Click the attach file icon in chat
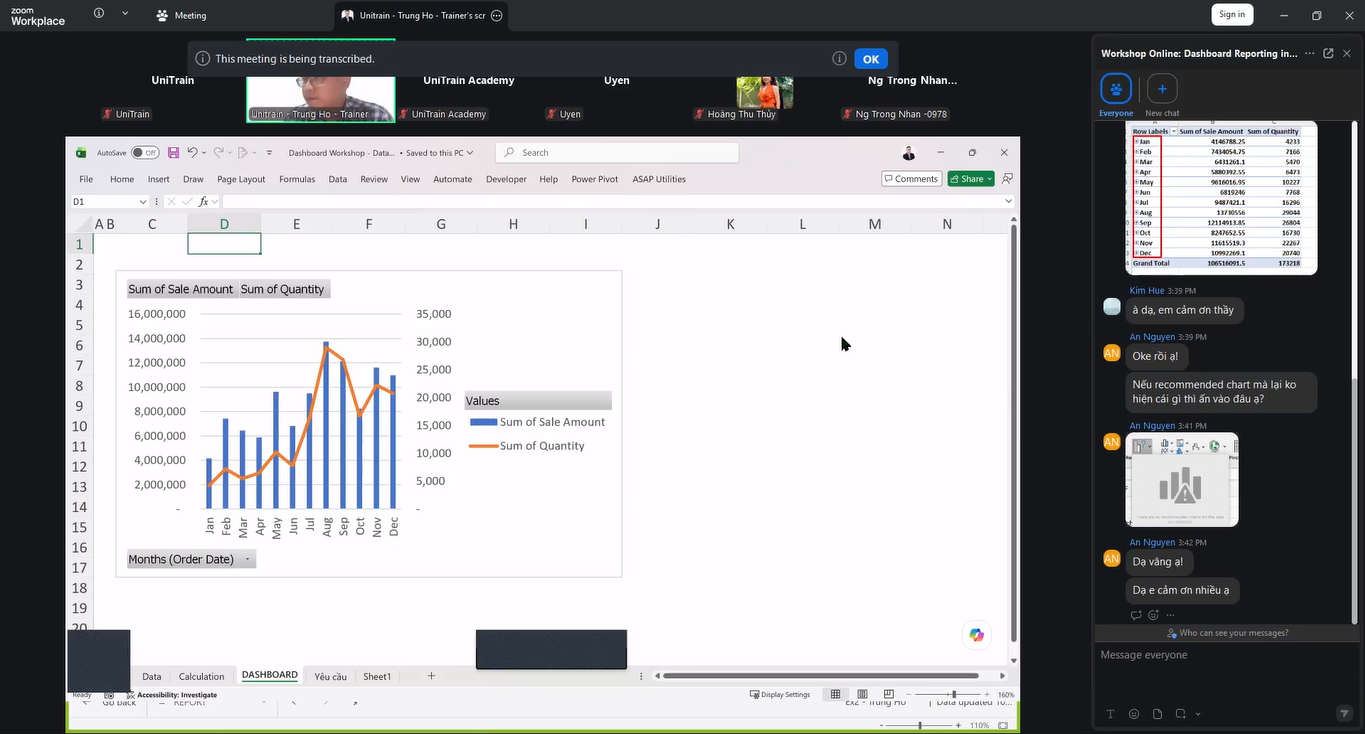1365x734 pixels. pyautogui.click(x=1157, y=714)
